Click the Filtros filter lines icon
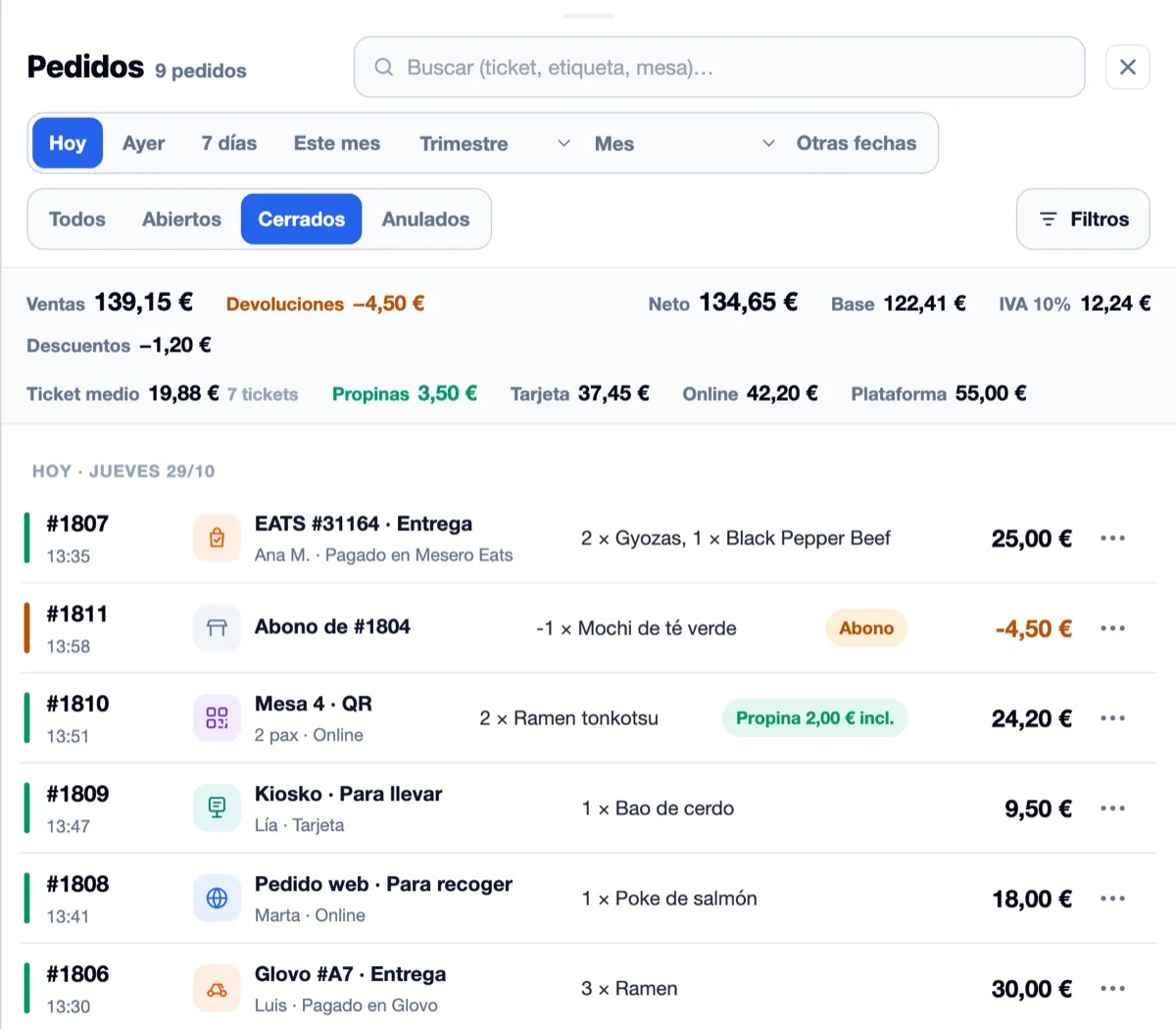The height and width of the screenshot is (1029, 1176). [1048, 219]
